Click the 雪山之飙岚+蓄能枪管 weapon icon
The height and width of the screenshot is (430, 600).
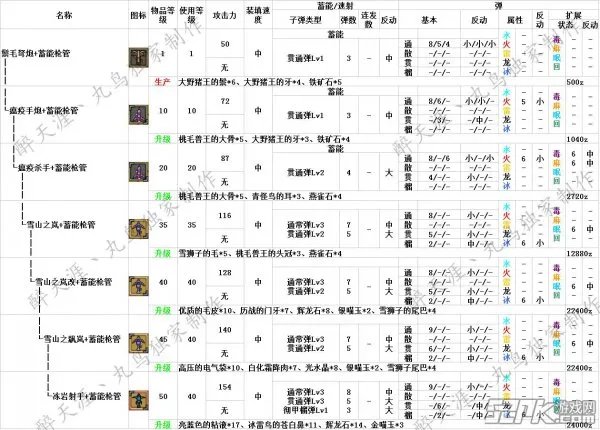tap(138, 343)
